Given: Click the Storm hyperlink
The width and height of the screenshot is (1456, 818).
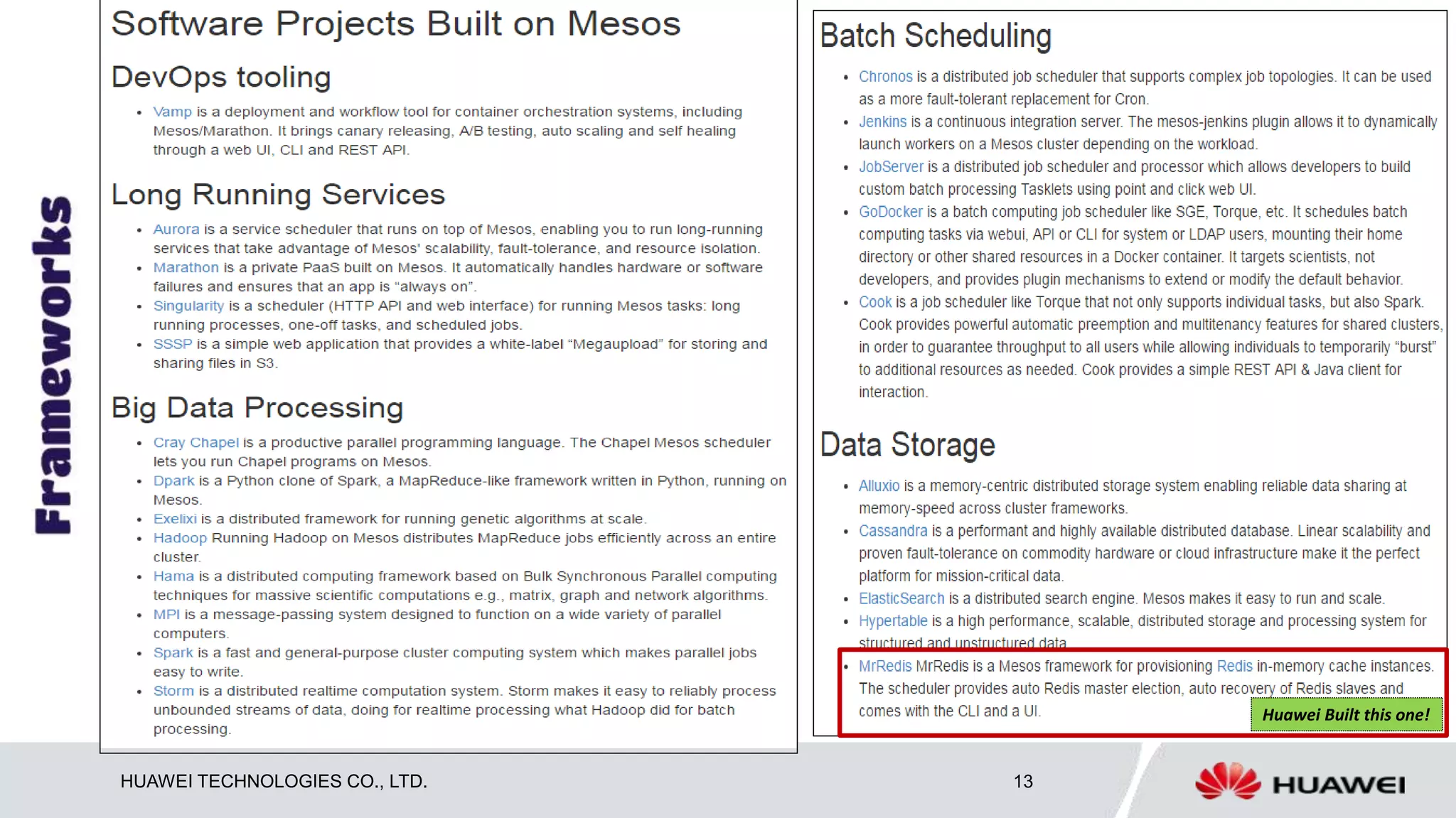Looking at the screenshot, I should (x=173, y=691).
